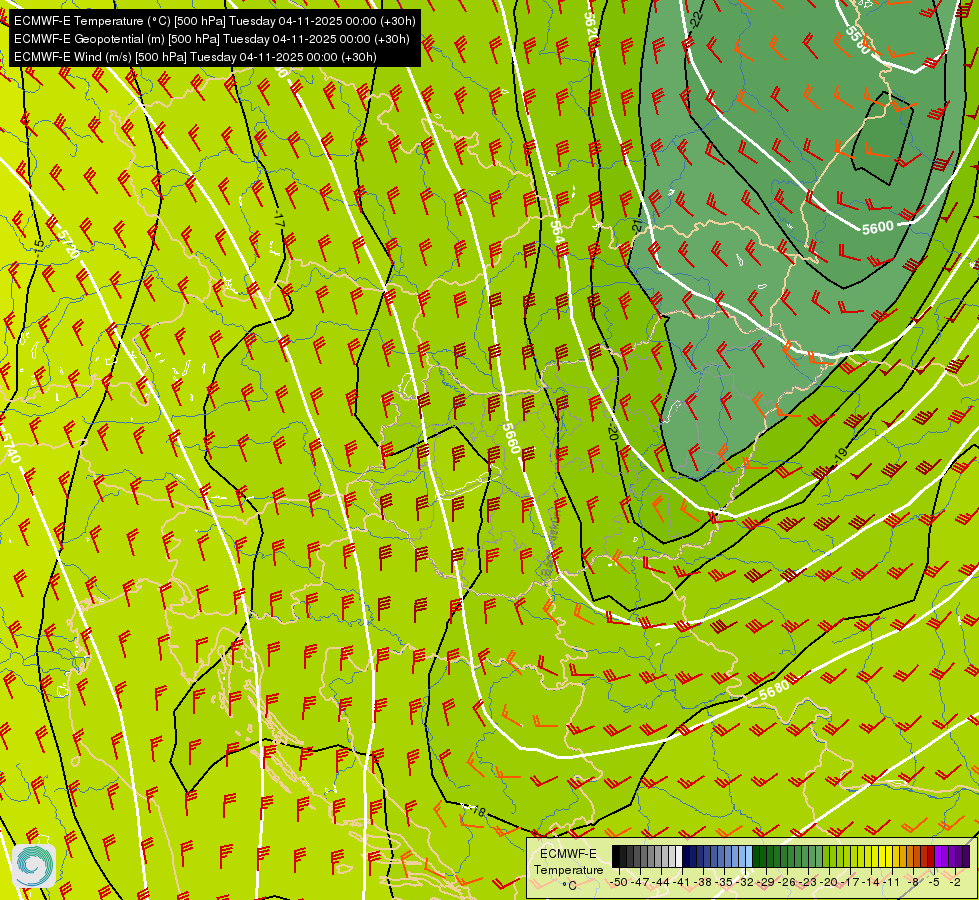Select the ECMWF-E Wind (m/s) title line
979x900 pixels.
[x=195, y=57]
